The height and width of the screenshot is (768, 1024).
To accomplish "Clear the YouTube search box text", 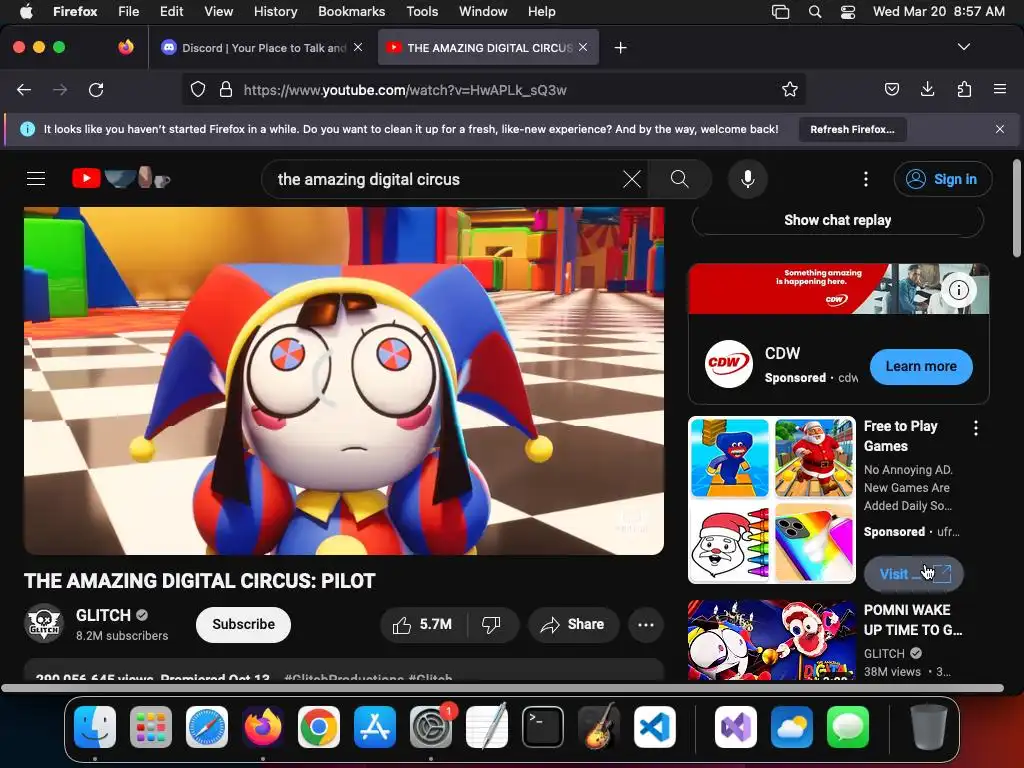I will coord(632,179).
